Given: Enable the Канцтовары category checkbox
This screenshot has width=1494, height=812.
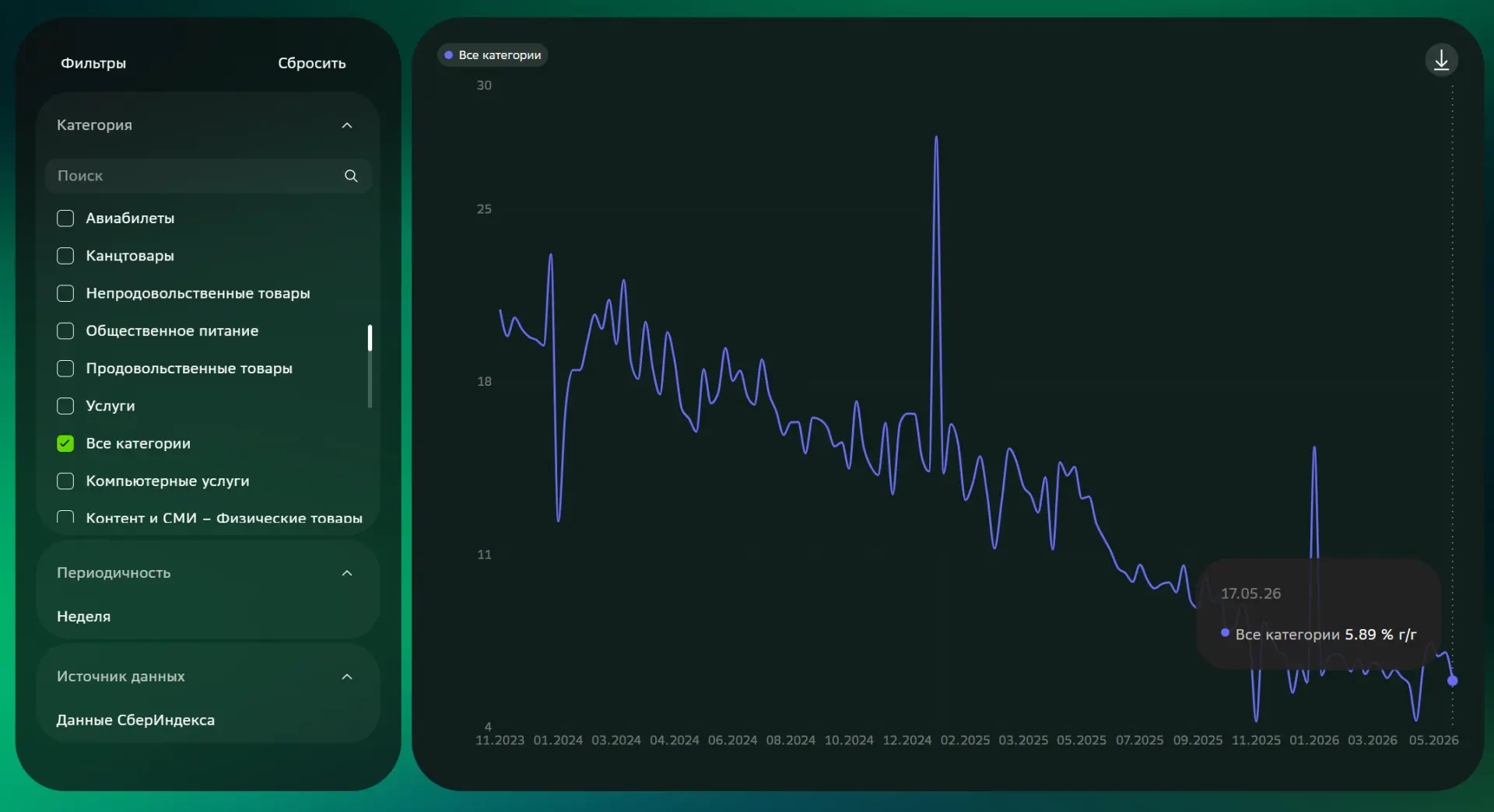Looking at the screenshot, I should coord(65,256).
